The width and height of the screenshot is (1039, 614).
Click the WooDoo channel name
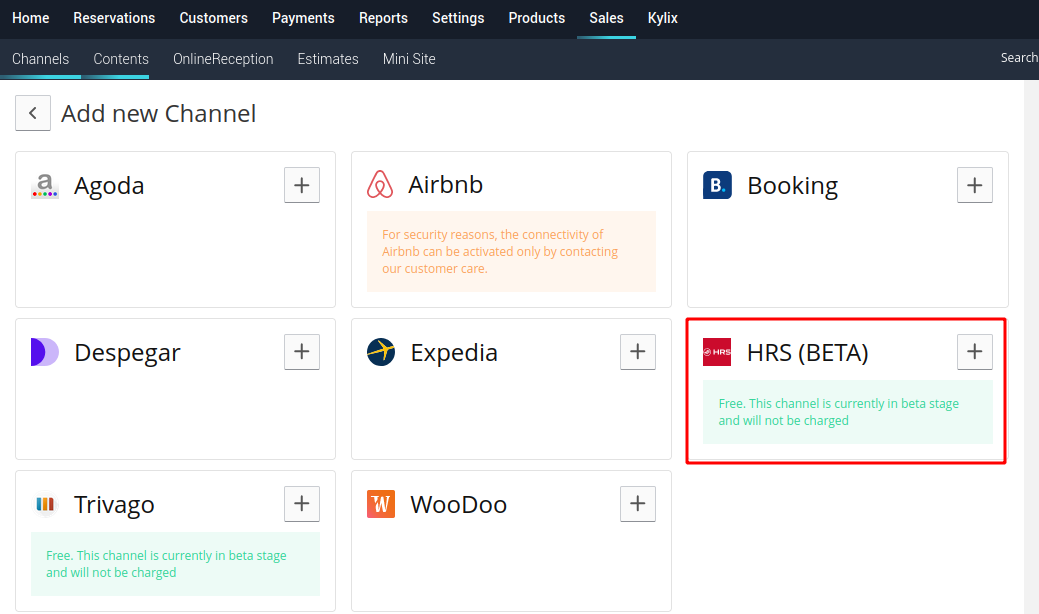(459, 505)
